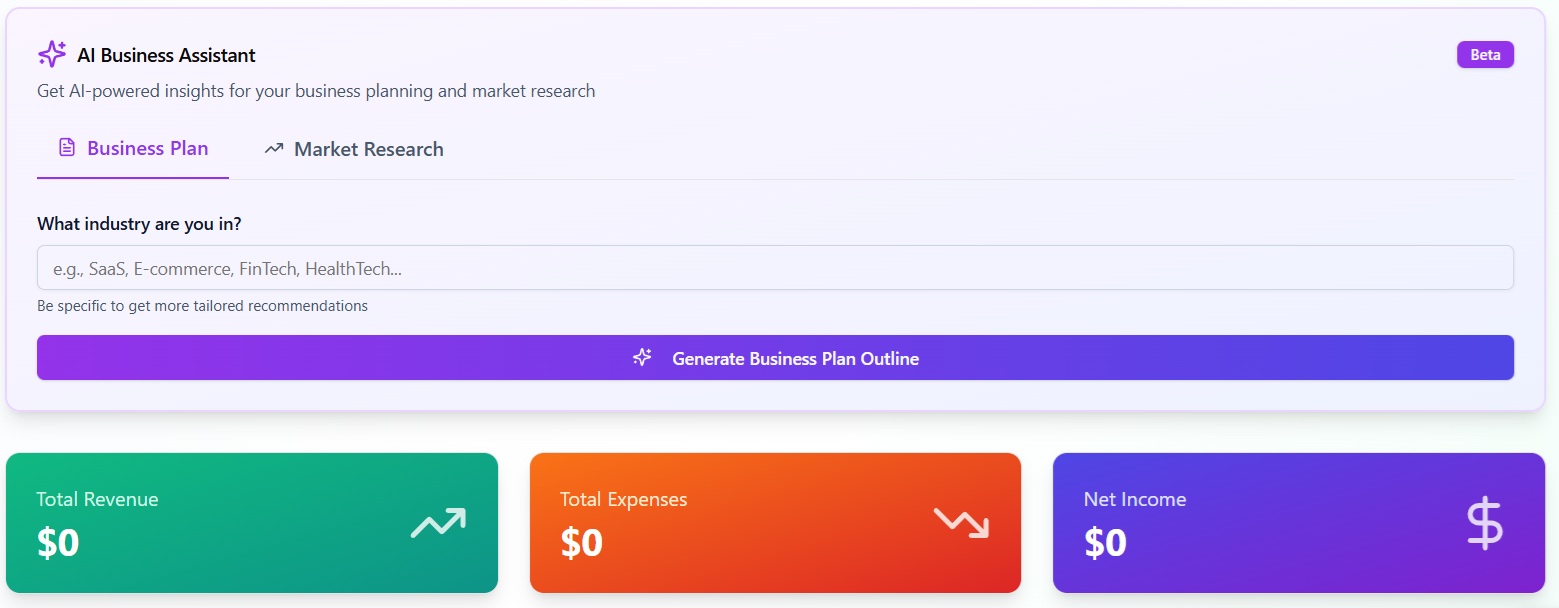Click the Total Revenue label
The height and width of the screenshot is (608, 1559).
coord(97,499)
